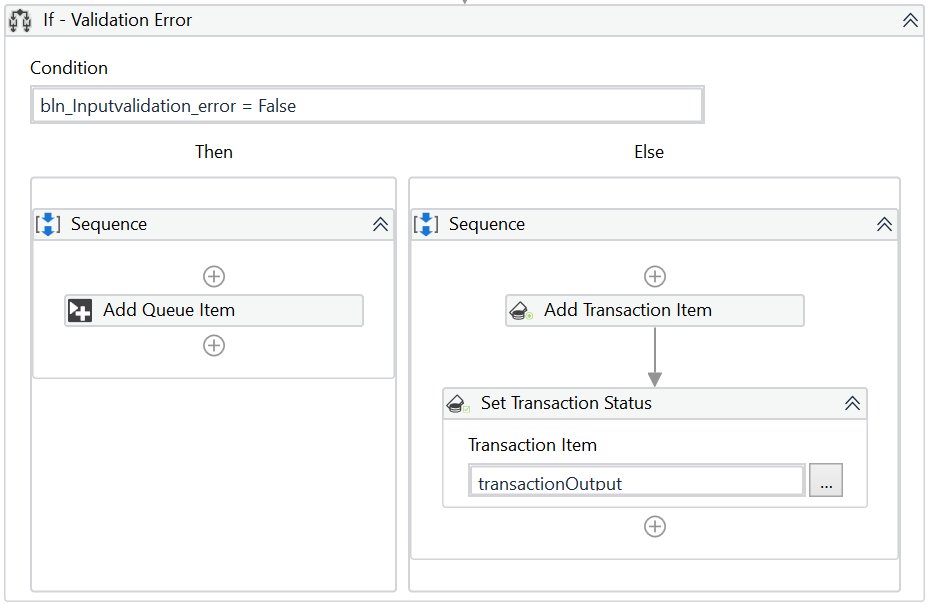This screenshot has width=931, height=604.
Task: Open the expression editor for Transaction Item
Action: [825, 480]
